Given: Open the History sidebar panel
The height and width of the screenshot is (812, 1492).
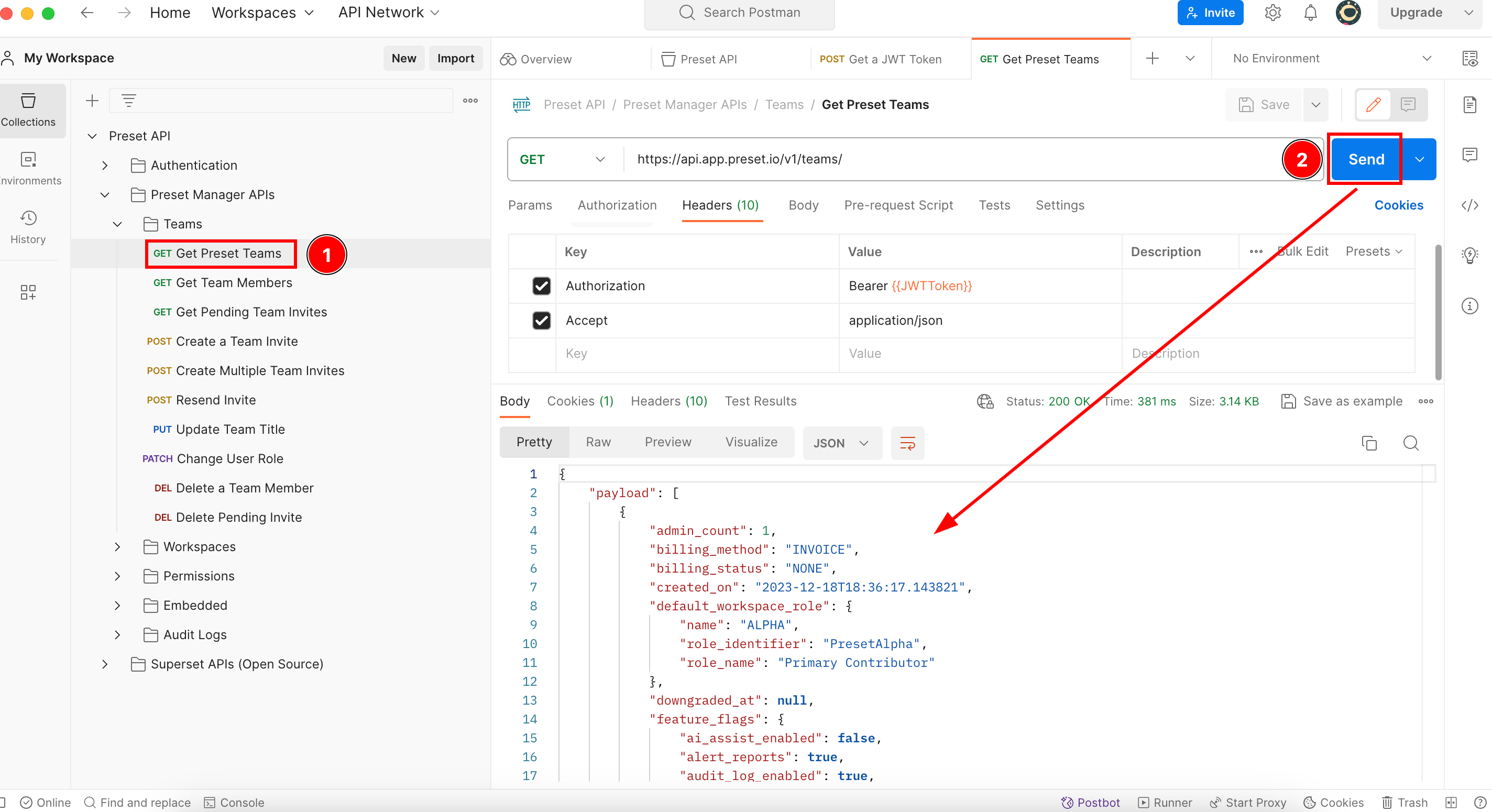Looking at the screenshot, I should pyautogui.click(x=28, y=226).
